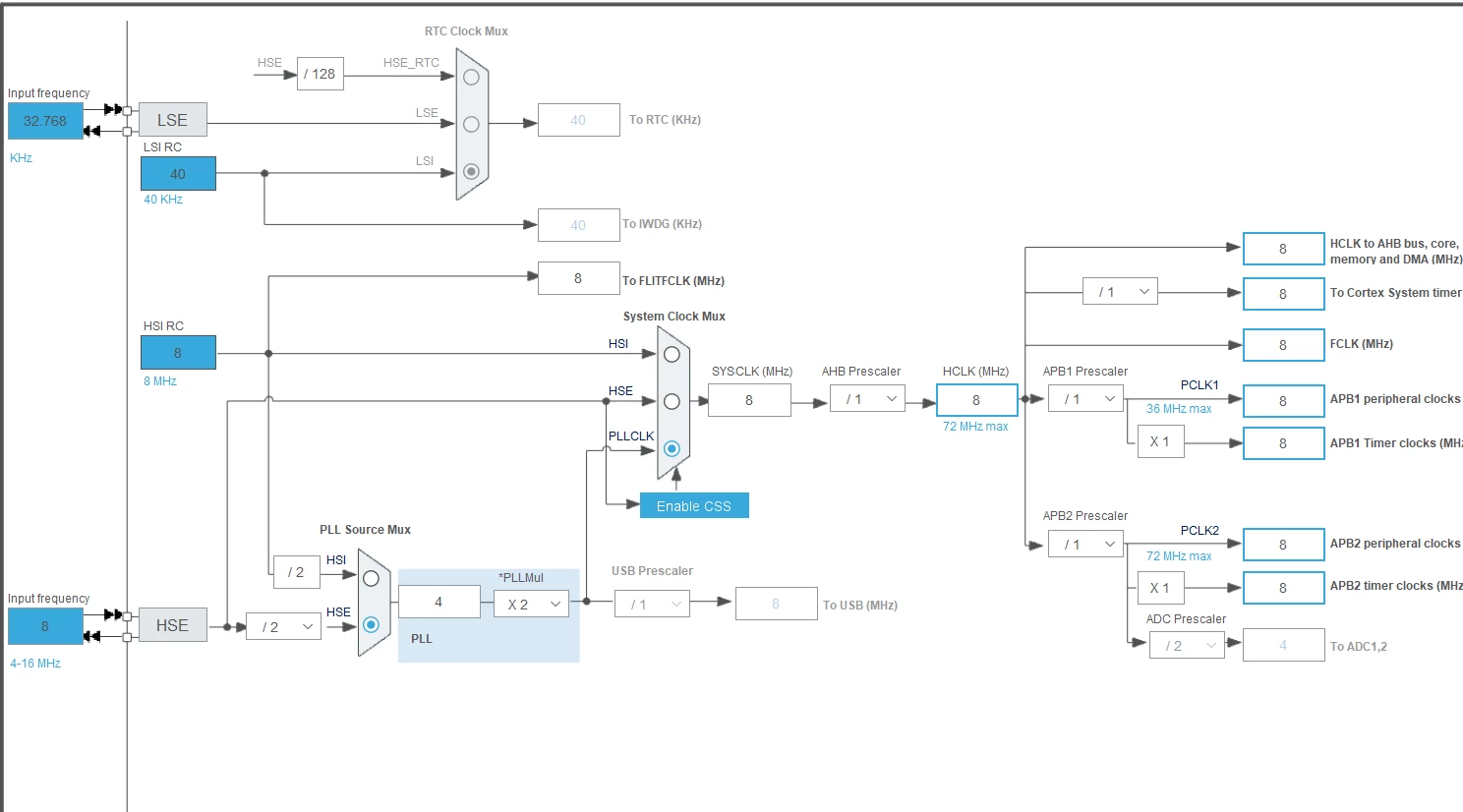Image resolution: width=1463 pixels, height=812 pixels.
Task: Click the APB2 X 1 multiplier box
Action: click(x=1160, y=588)
